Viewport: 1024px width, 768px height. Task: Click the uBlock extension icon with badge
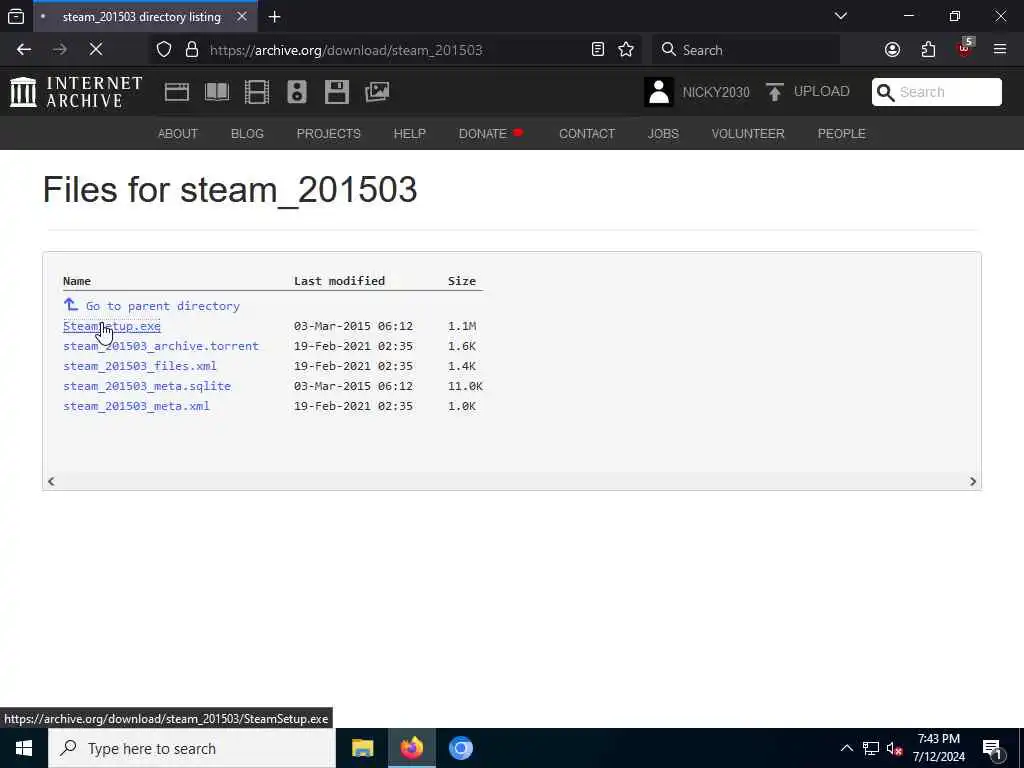click(x=964, y=48)
